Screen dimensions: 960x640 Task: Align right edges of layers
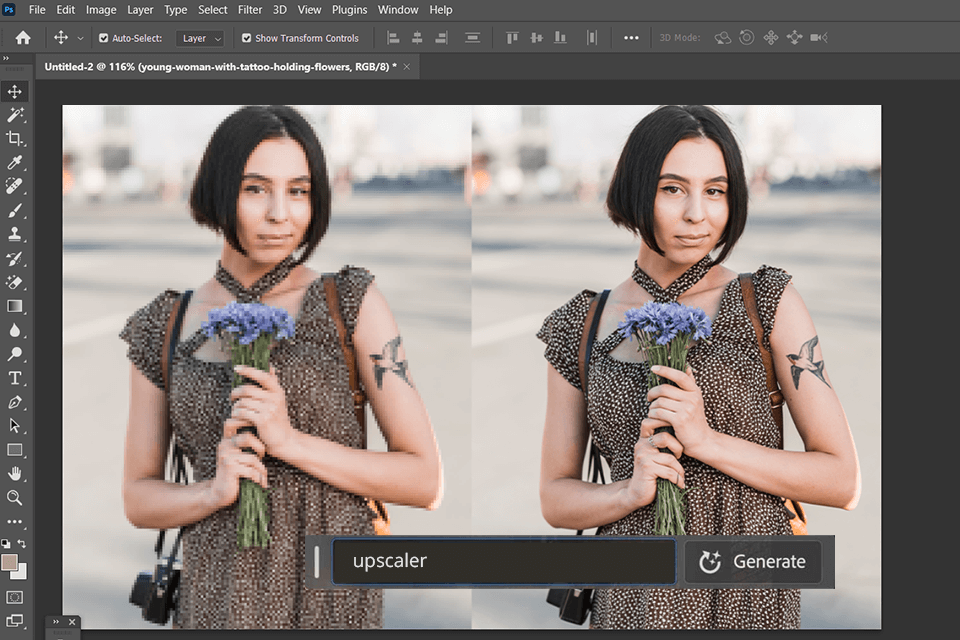tap(441, 38)
